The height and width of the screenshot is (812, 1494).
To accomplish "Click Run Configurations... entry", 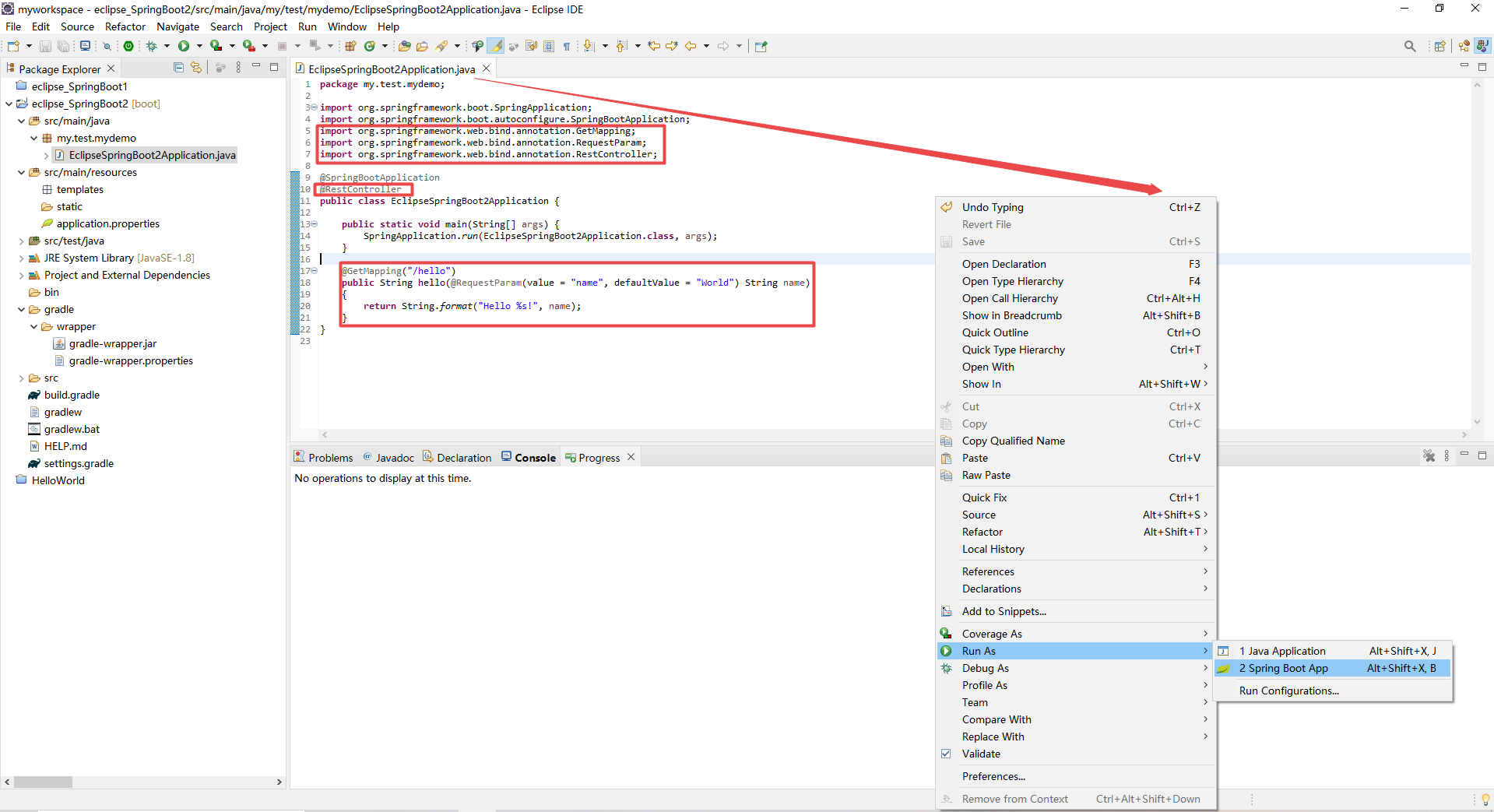I will (x=1332, y=691).
